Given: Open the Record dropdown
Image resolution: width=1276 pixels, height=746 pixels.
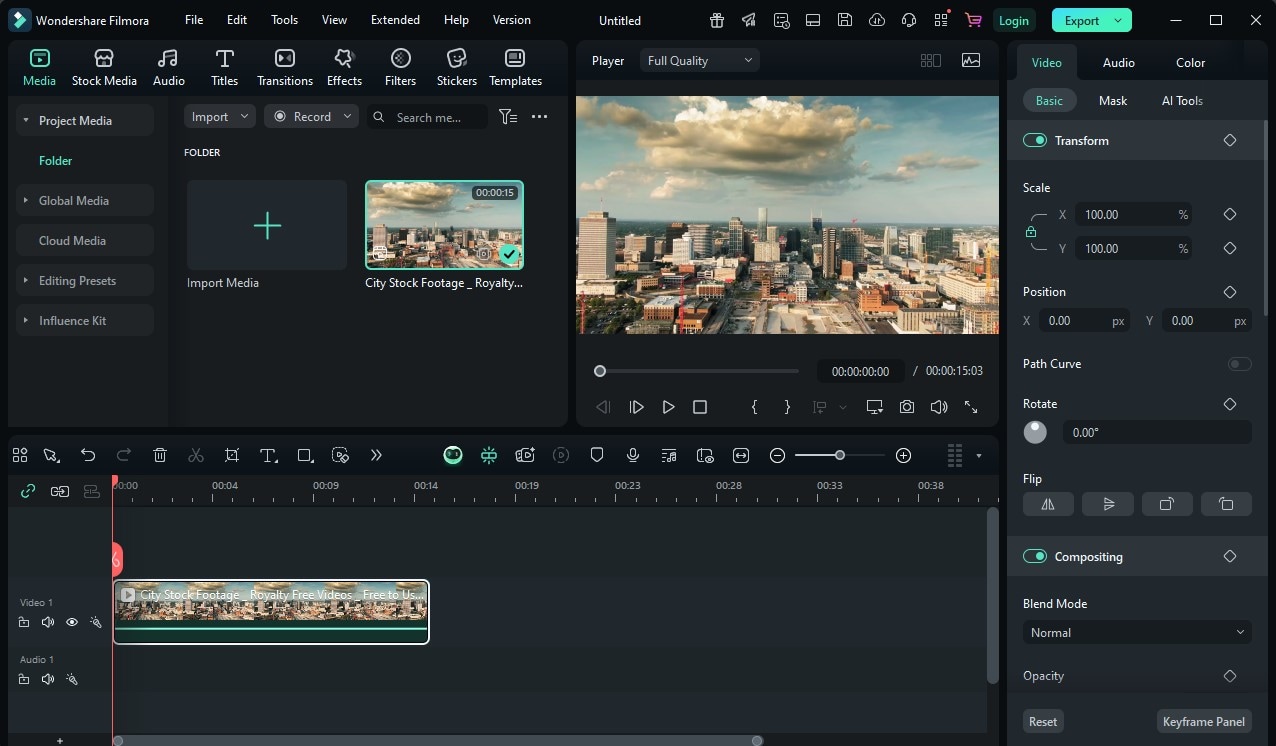Looking at the screenshot, I should click(311, 117).
